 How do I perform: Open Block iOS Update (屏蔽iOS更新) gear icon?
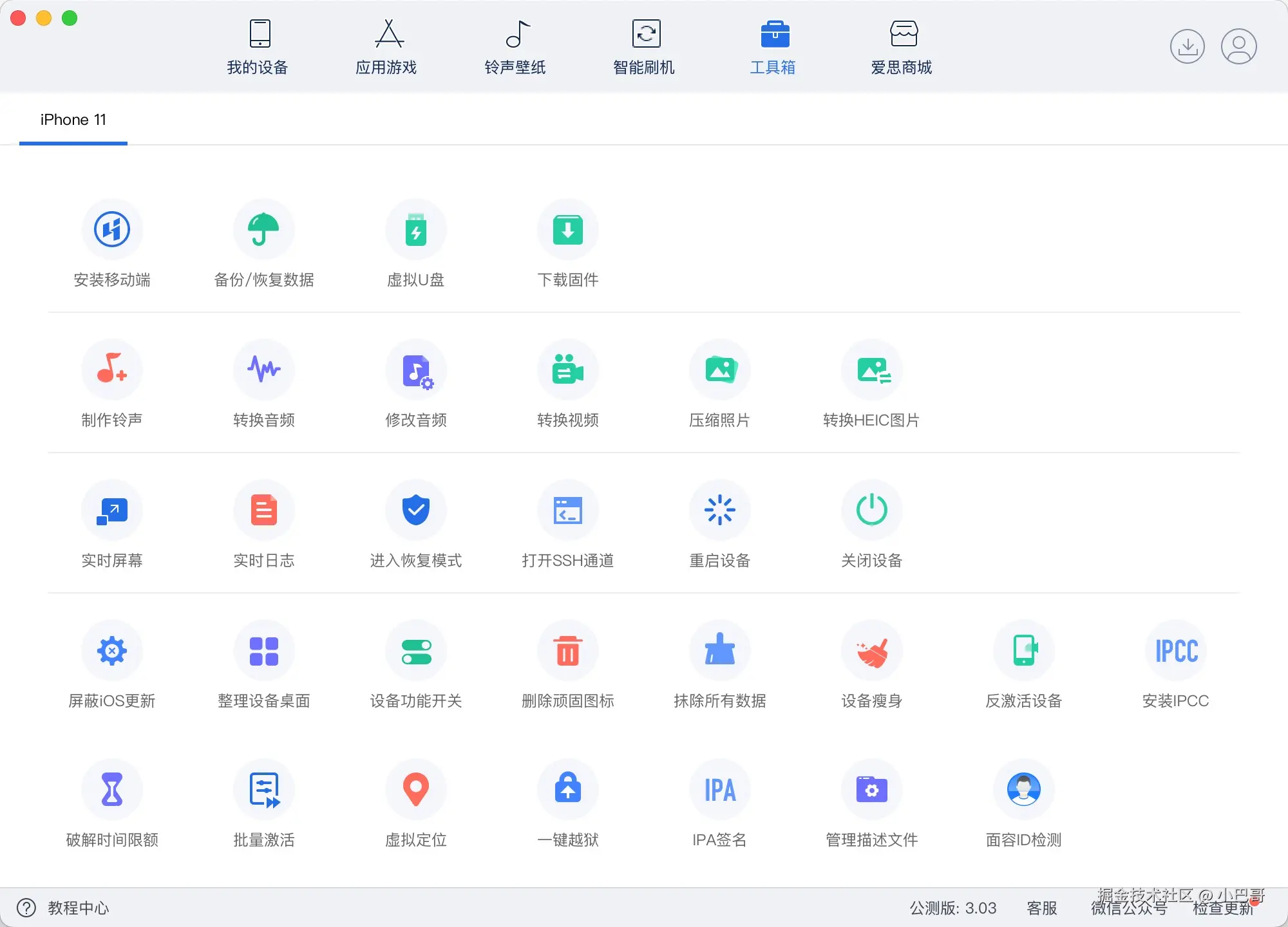click(x=111, y=650)
